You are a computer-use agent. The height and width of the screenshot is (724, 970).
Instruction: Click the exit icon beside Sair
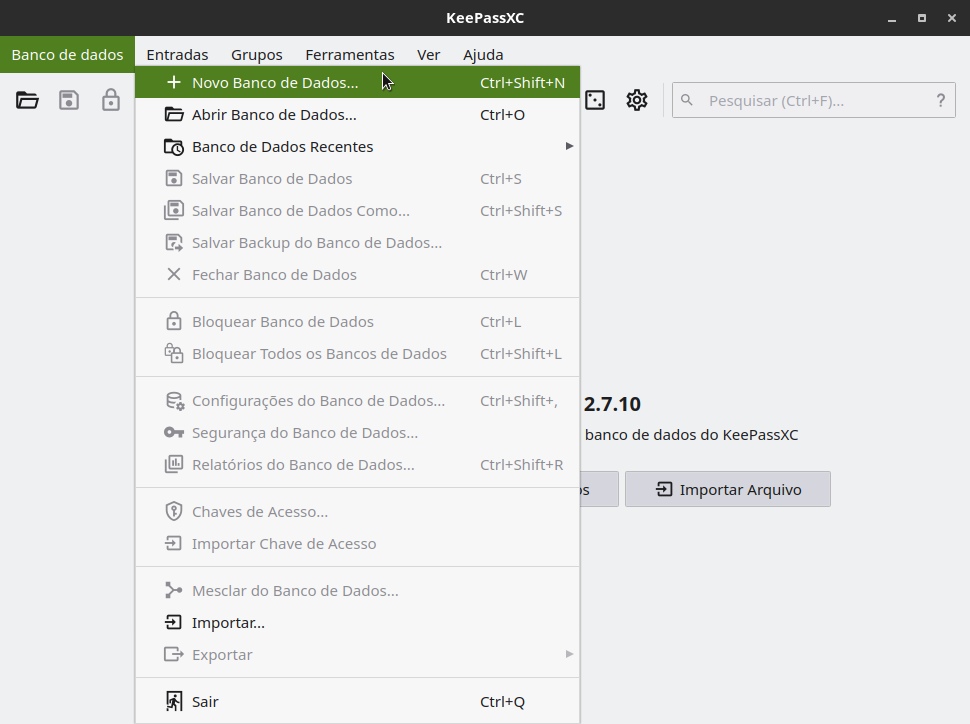[x=174, y=701]
